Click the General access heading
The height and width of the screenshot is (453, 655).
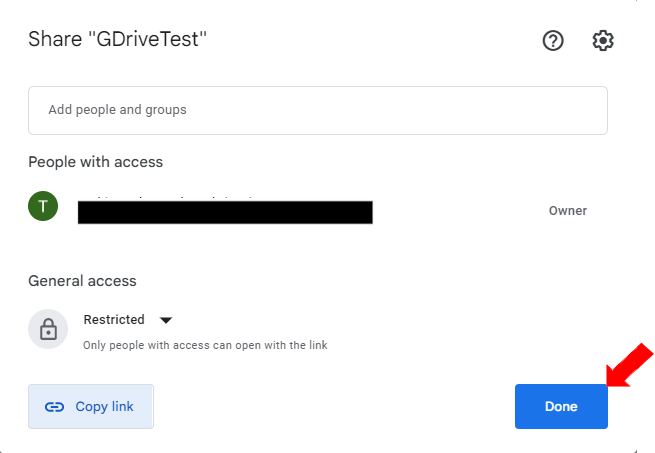pyautogui.click(x=82, y=281)
